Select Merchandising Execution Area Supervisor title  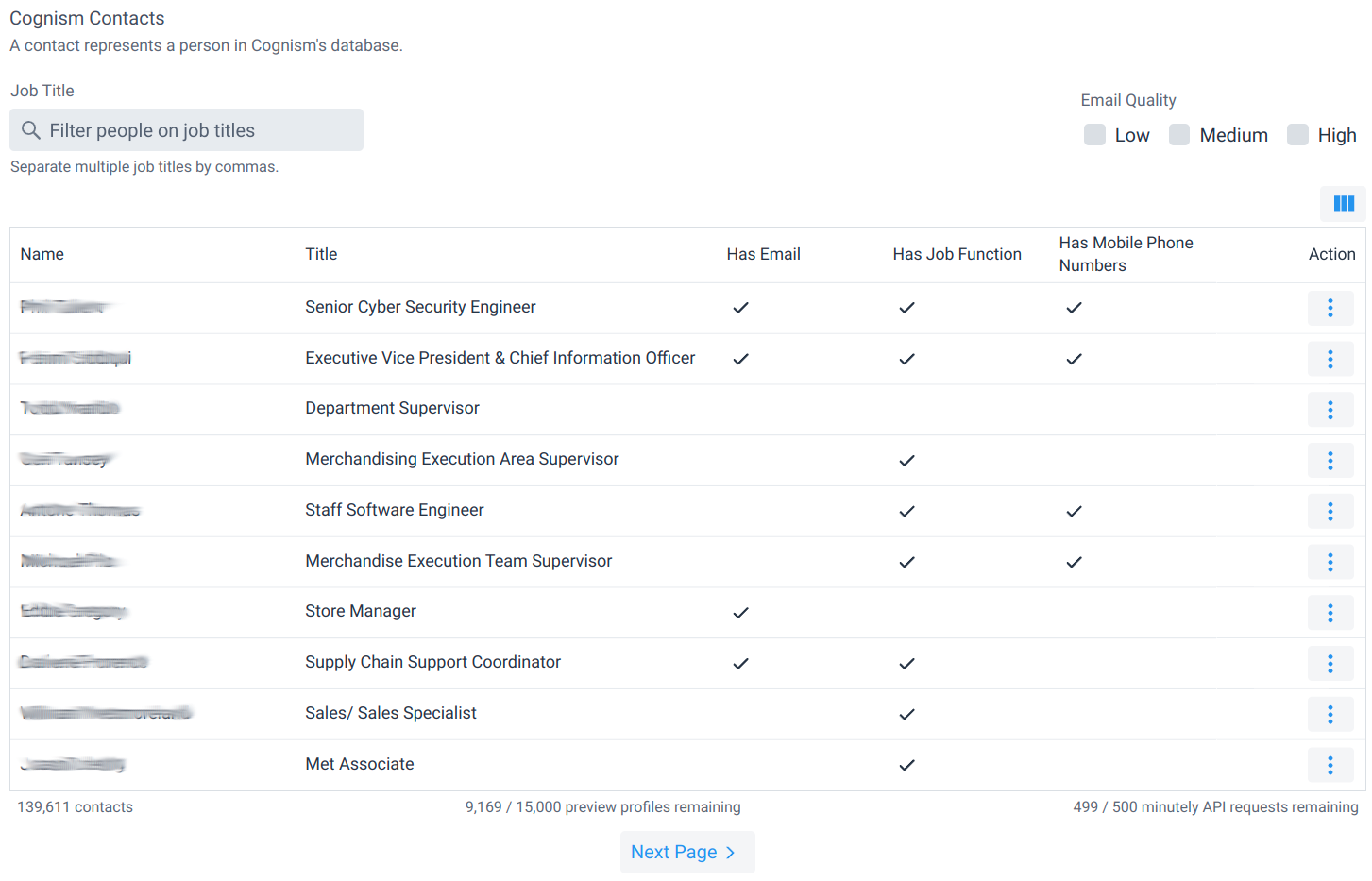(462, 459)
